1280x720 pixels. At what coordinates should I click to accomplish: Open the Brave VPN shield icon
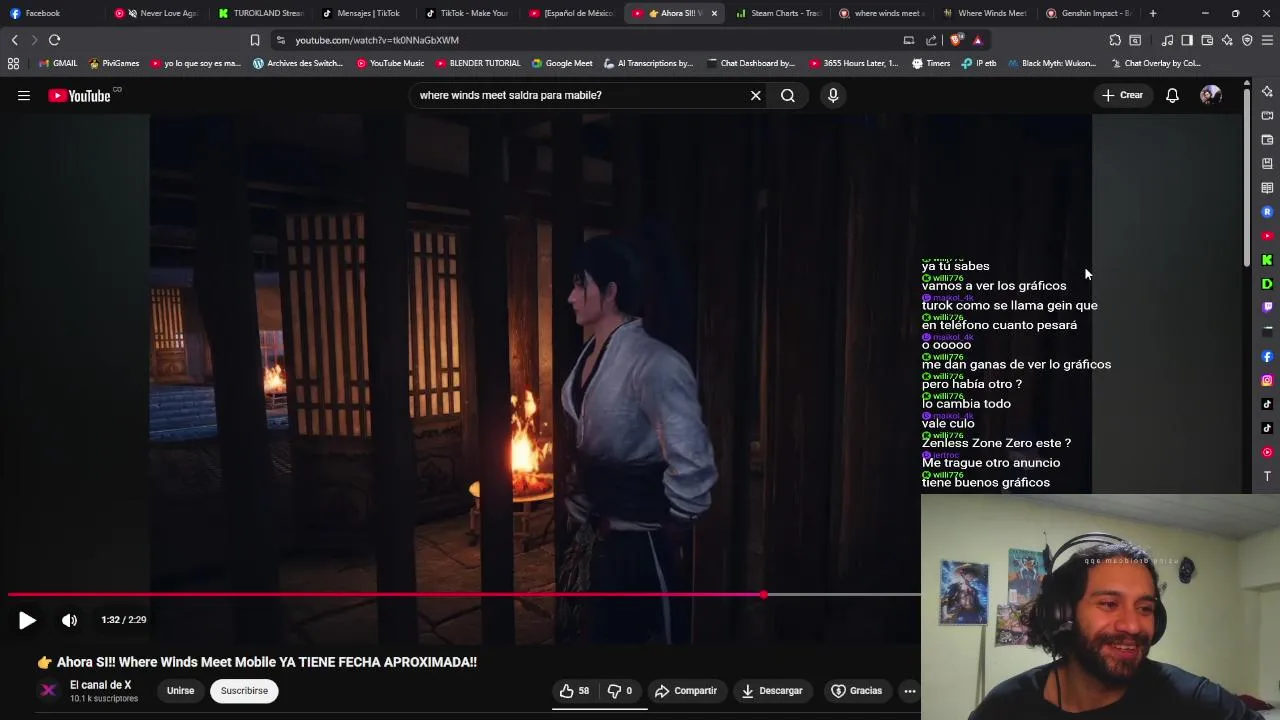[x=1247, y=40]
